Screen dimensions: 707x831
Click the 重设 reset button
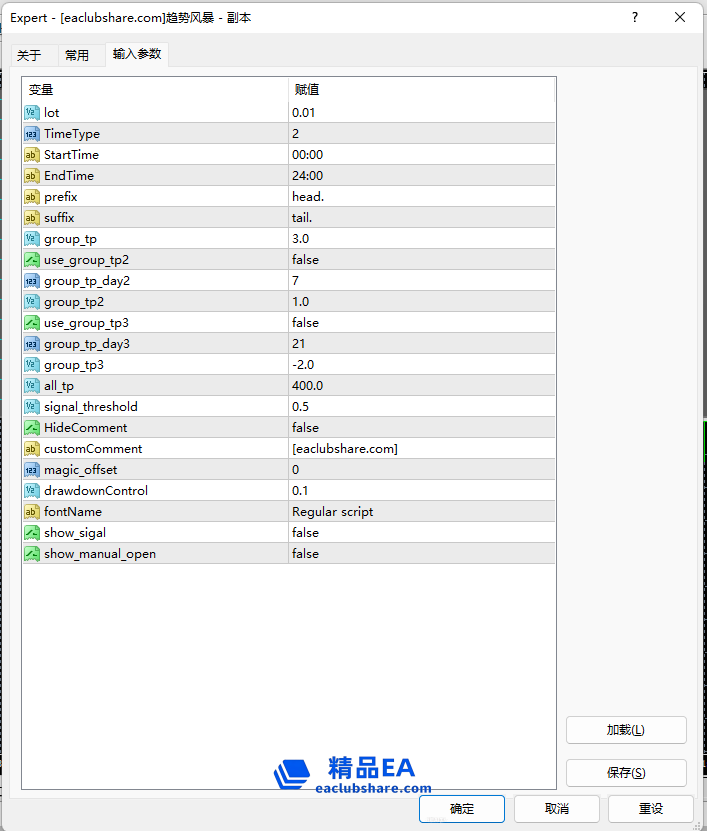(x=650, y=809)
